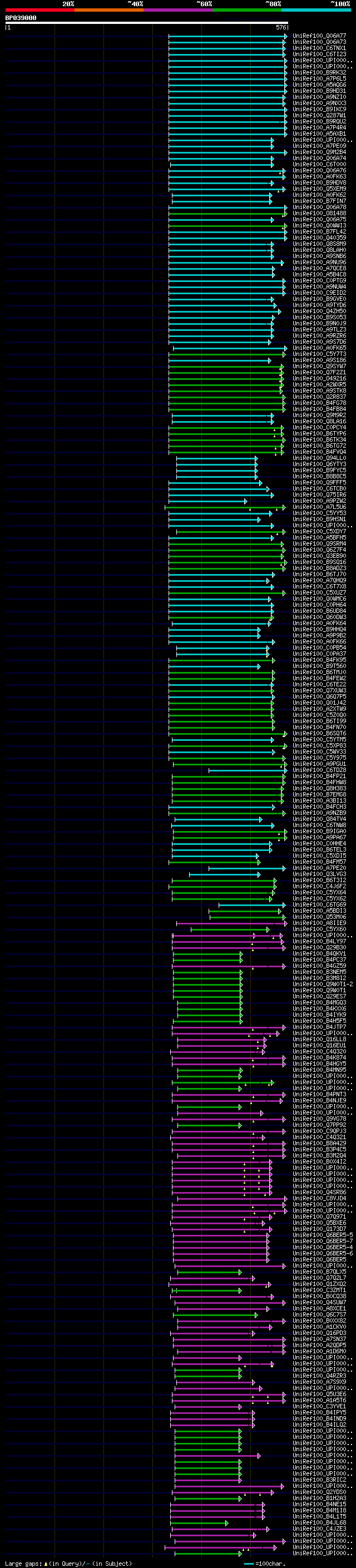Image resolution: width=356 pixels, height=1568 pixels.
Task: Click UniRef100_C5Y7T3 label
Action: [x=319, y=354]
